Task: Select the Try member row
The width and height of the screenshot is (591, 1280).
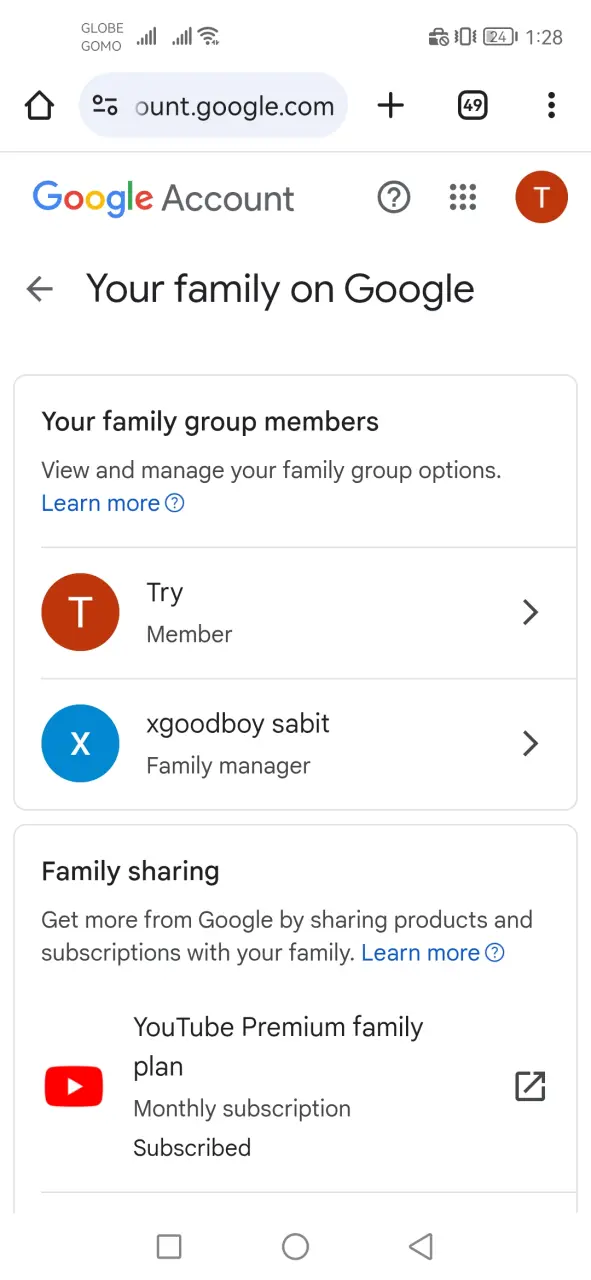Action: [295, 613]
